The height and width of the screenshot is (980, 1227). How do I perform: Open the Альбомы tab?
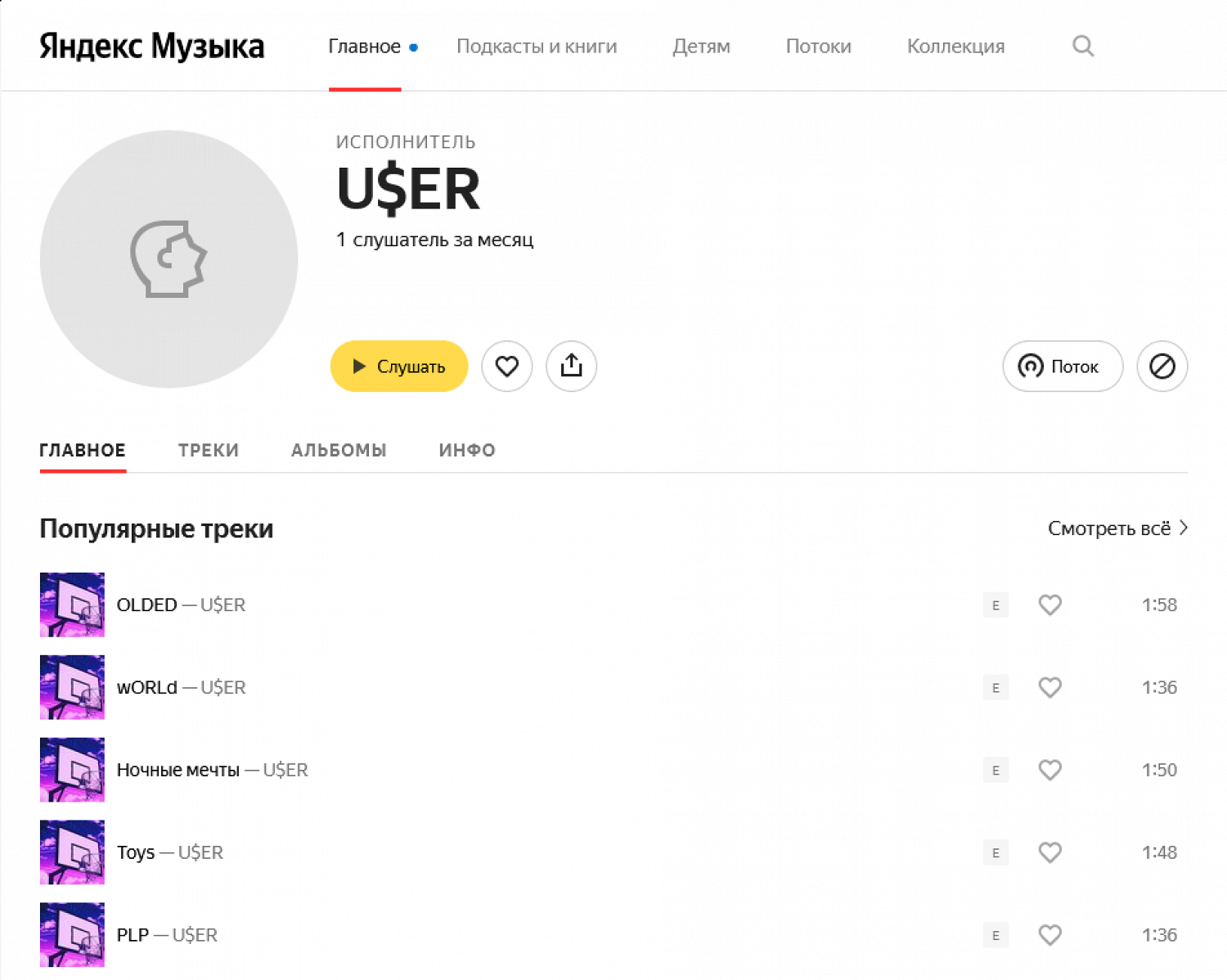(x=339, y=450)
